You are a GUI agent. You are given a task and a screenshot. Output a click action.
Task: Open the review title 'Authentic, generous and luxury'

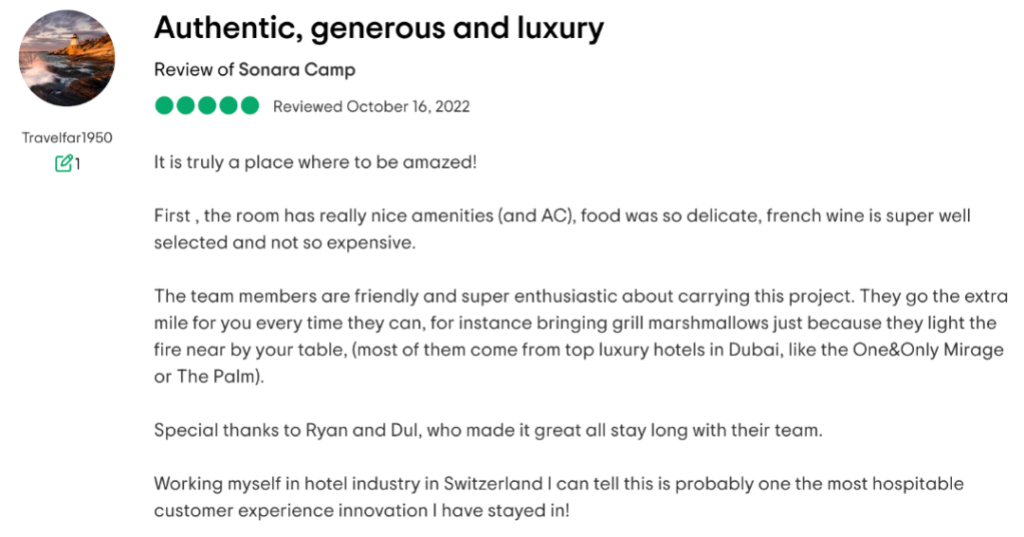(379, 28)
